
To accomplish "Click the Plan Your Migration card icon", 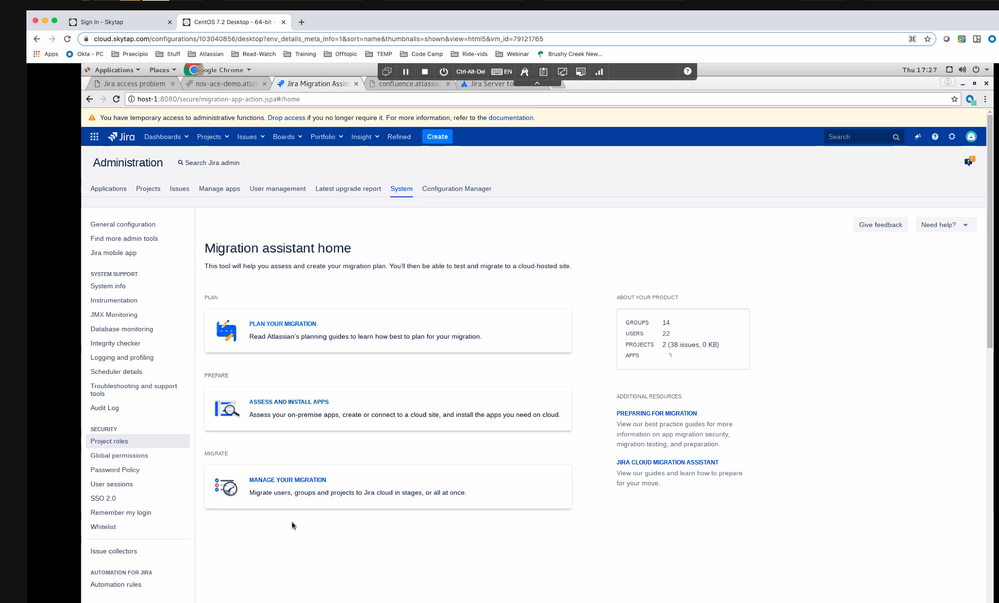I will [226, 331].
